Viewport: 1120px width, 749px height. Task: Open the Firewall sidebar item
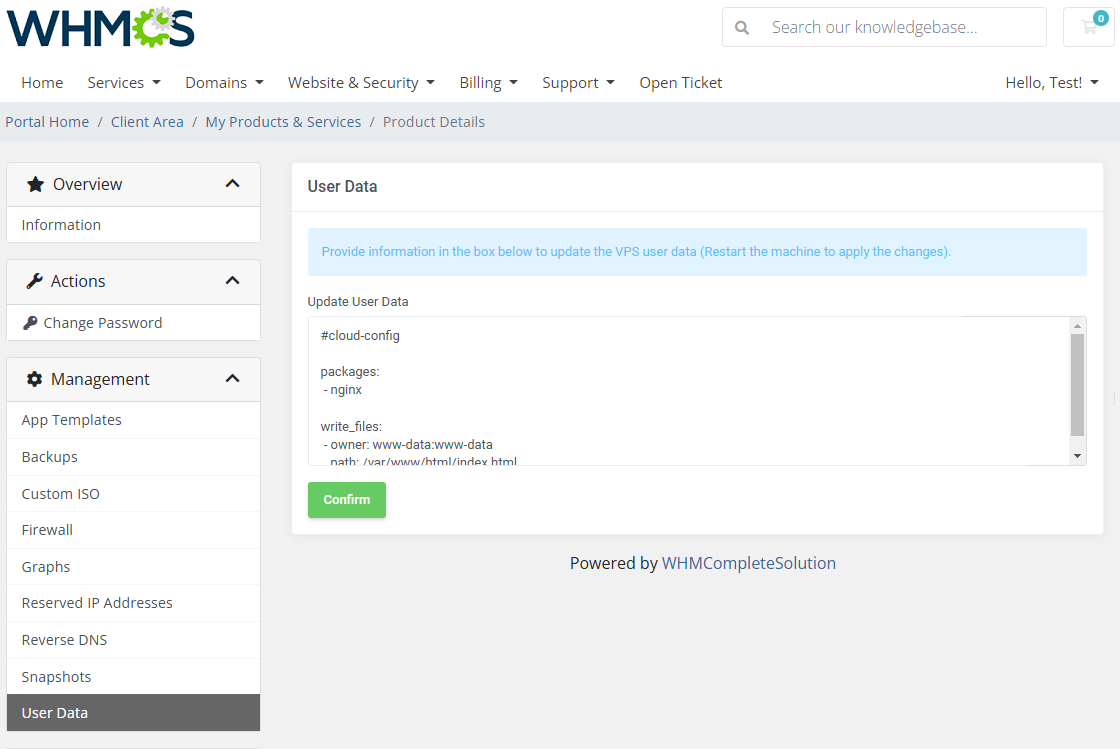click(134, 530)
